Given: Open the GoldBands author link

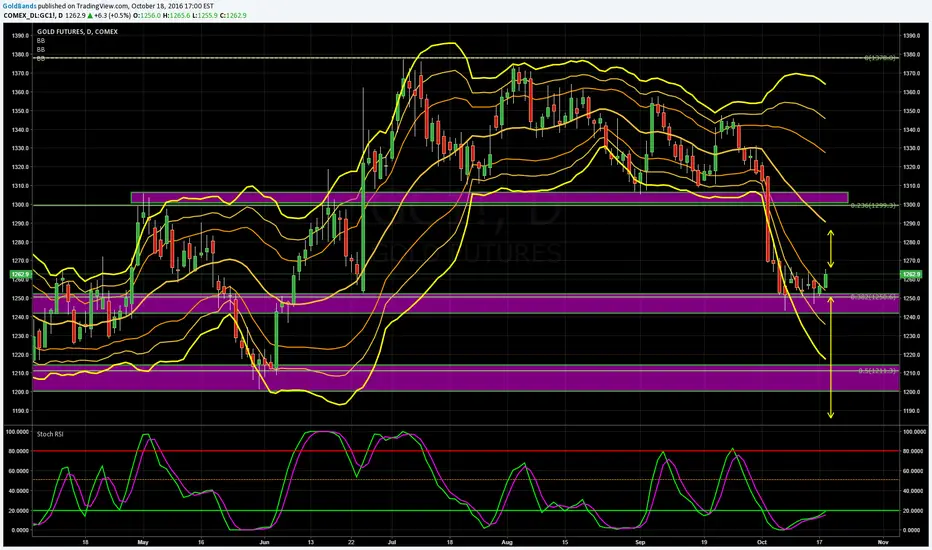Looking at the screenshot, I should click(20, 6).
